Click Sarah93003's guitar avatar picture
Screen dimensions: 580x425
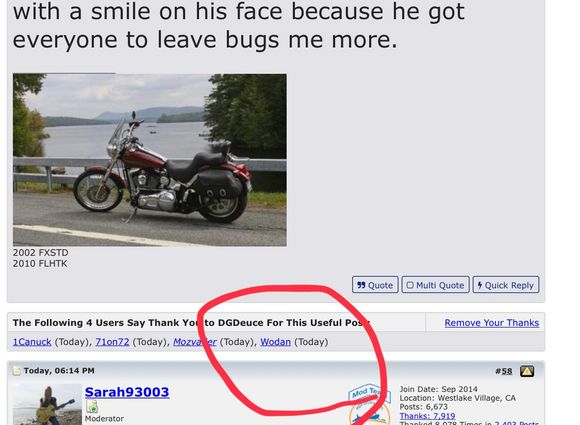click(47, 404)
